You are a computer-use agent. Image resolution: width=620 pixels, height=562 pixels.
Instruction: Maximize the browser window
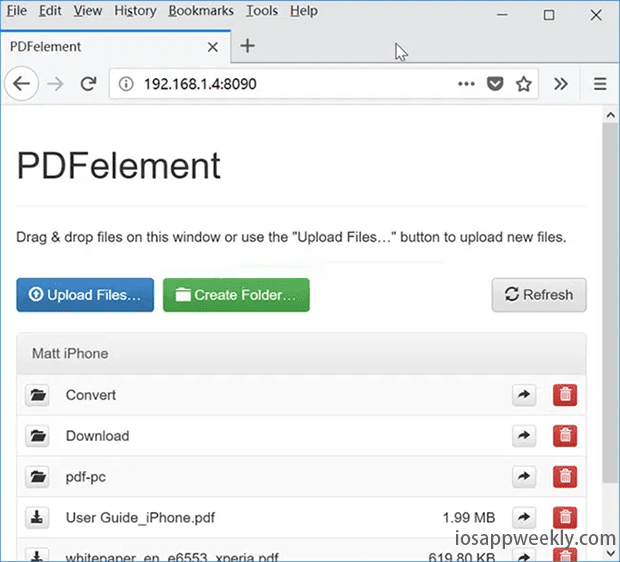coord(549,15)
